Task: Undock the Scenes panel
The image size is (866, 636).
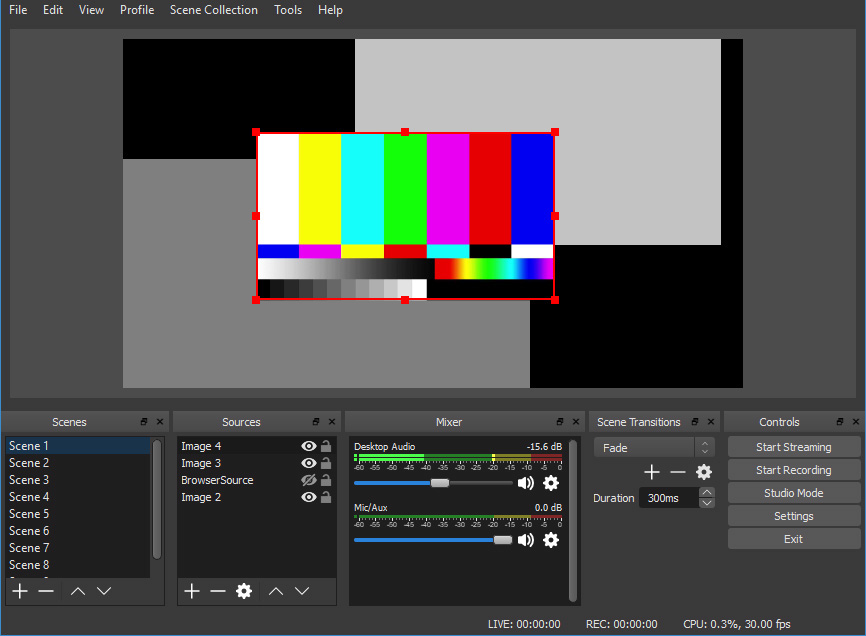Action: click(x=144, y=422)
